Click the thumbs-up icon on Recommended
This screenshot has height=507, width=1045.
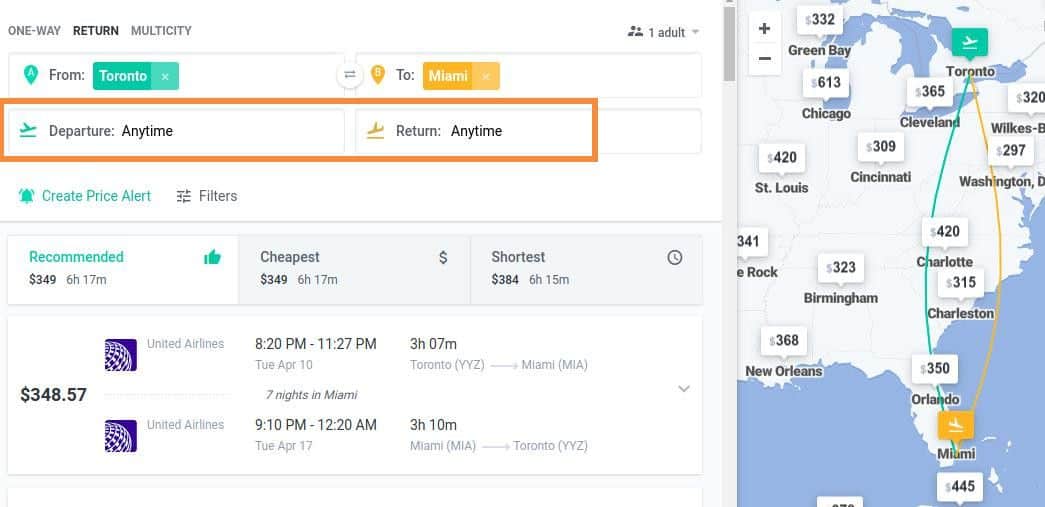pos(212,257)
